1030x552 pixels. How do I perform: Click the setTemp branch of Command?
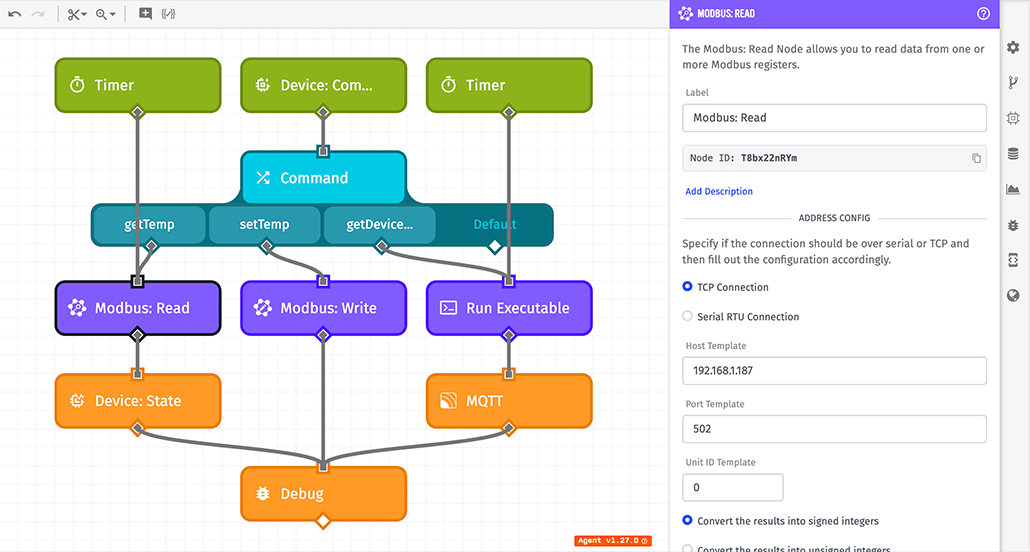pos(264,225)
